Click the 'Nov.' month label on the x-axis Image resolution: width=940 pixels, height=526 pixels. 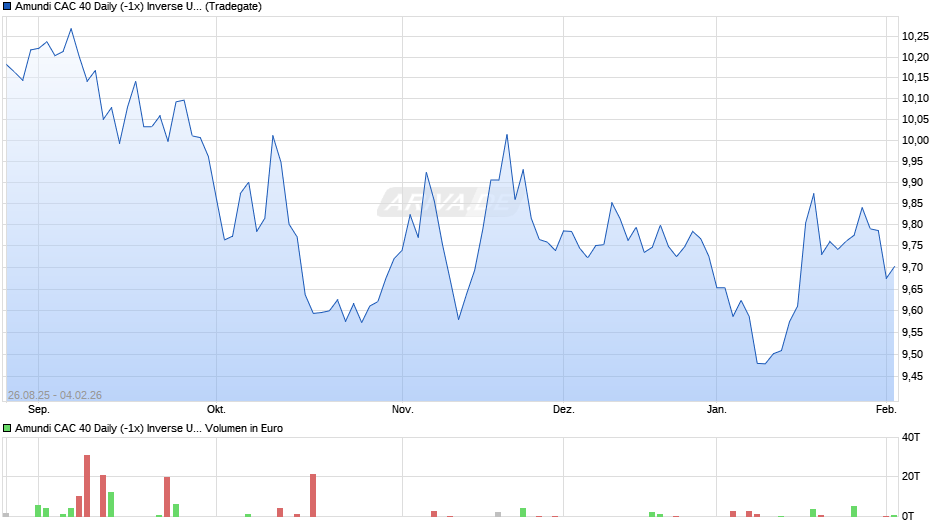[x=402, y=410]
